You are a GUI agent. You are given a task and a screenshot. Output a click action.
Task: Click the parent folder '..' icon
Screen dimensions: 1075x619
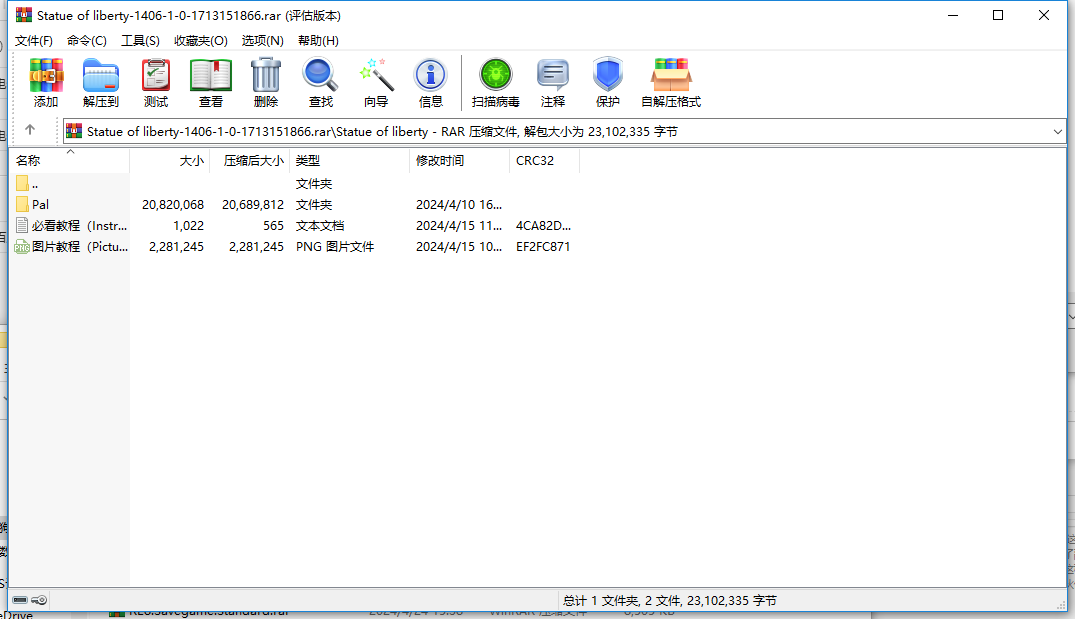pyautogui.click(x=22, y=183)
